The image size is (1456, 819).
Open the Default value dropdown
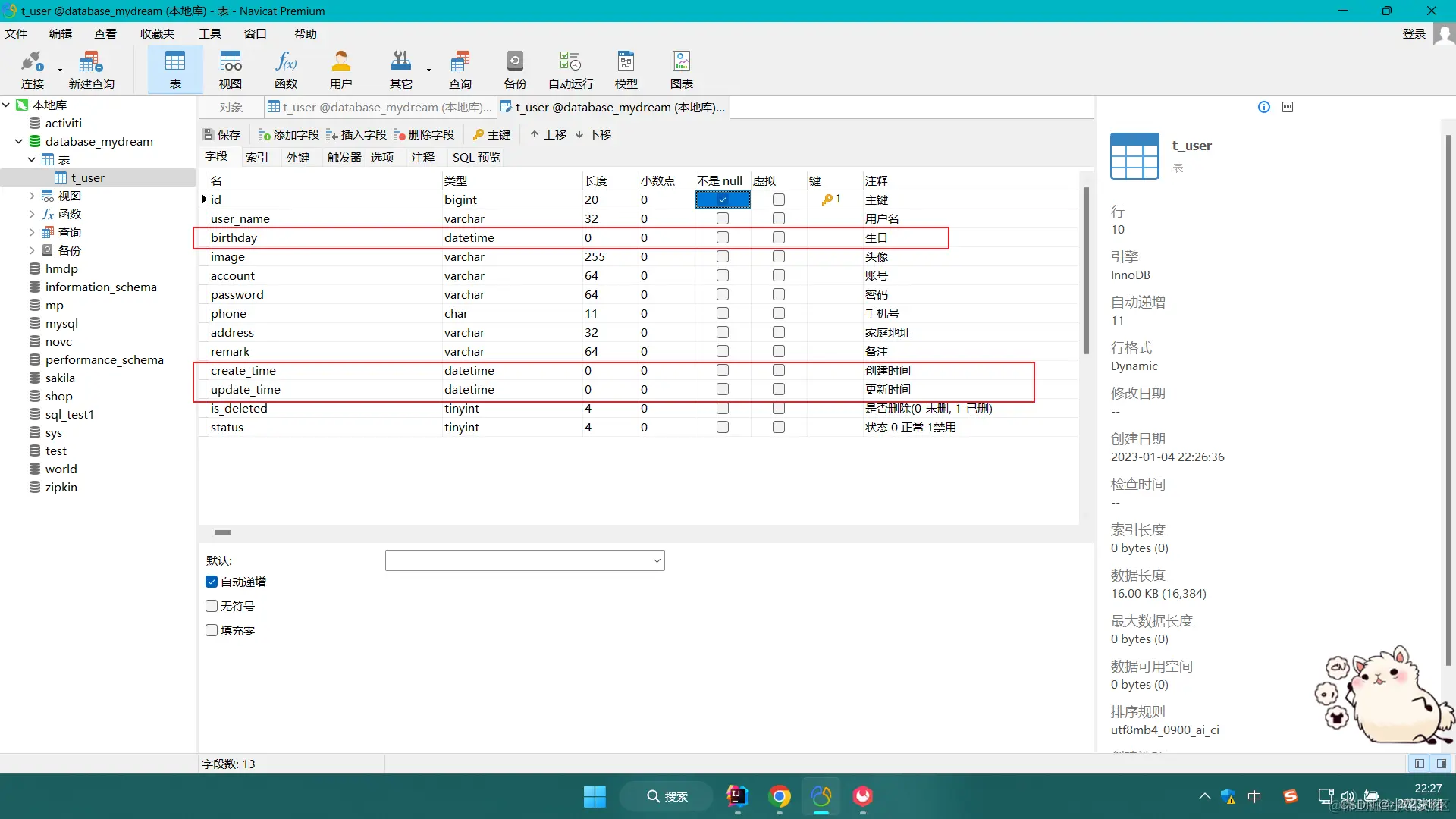[x=656, y=560]
